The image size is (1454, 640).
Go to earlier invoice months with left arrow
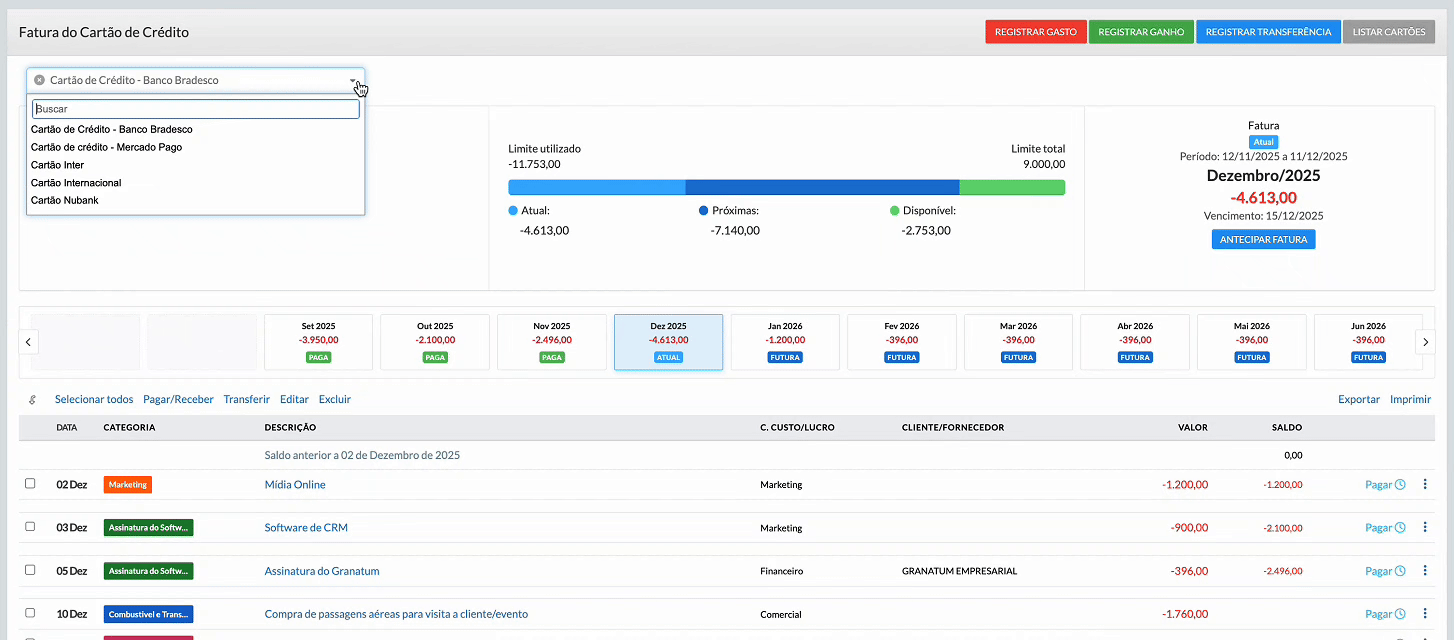[x=29, y=342]
